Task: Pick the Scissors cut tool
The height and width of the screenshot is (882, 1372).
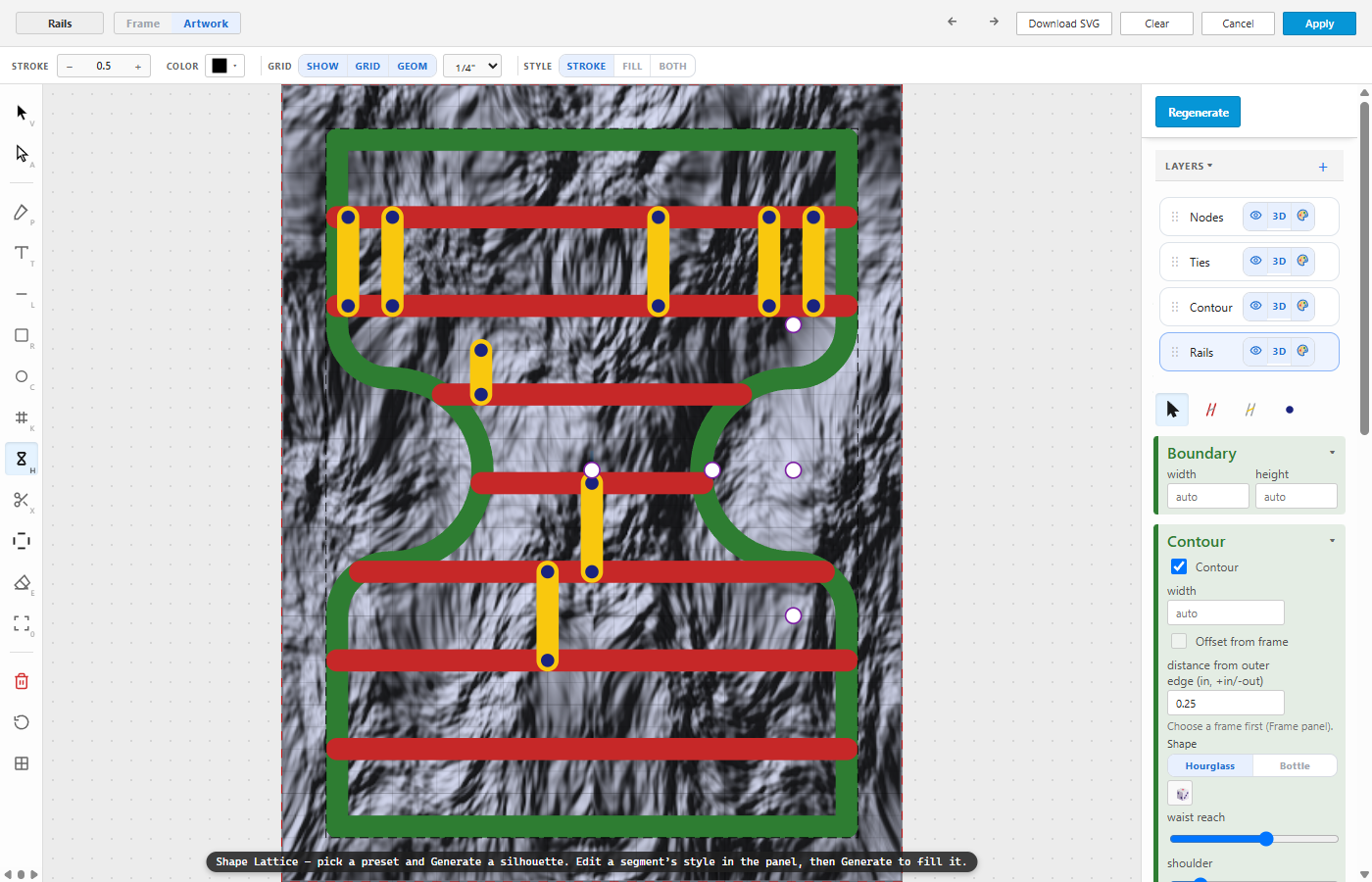Action: [x=22, y=500]
